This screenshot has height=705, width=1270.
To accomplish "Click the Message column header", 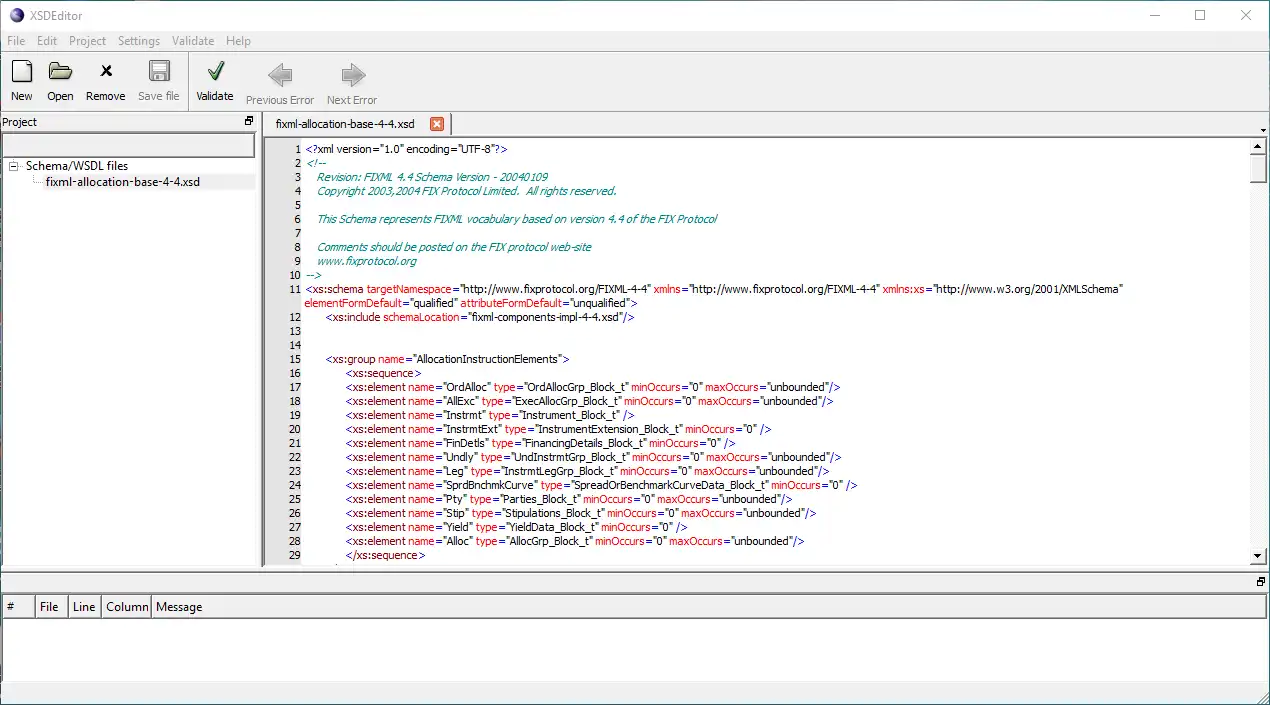I will point(179,607).
